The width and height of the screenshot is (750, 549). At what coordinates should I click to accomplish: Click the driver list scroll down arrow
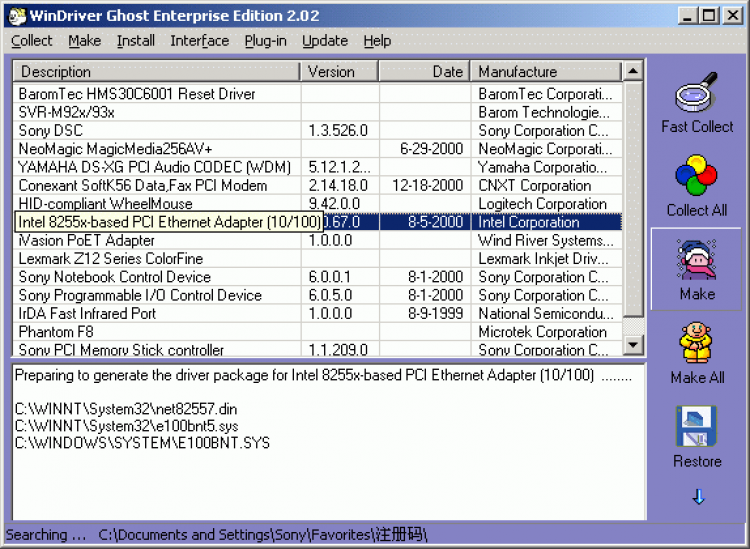(x=633, y=344)
